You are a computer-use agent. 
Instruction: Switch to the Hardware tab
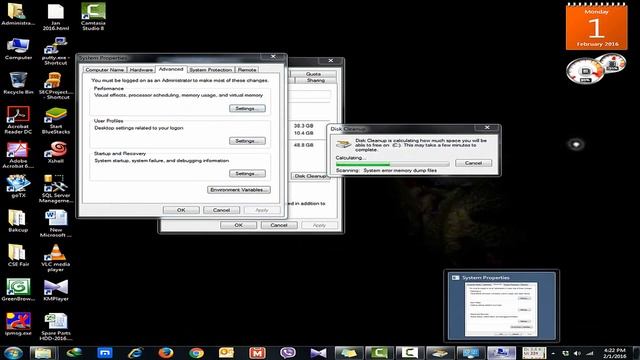pyautogui.click(x=141, y=70)
